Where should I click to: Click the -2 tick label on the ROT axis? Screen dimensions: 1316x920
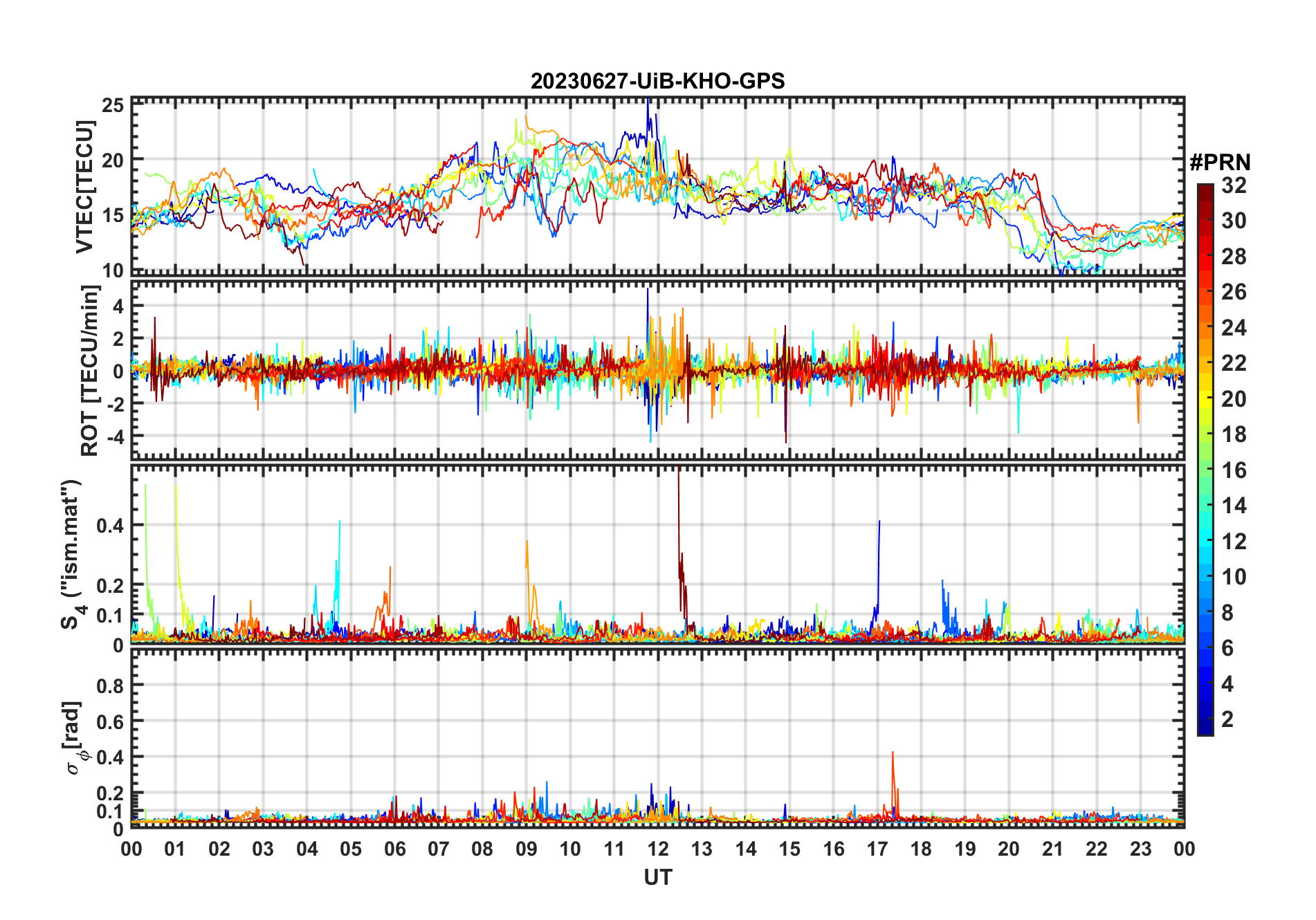point(114,404)
